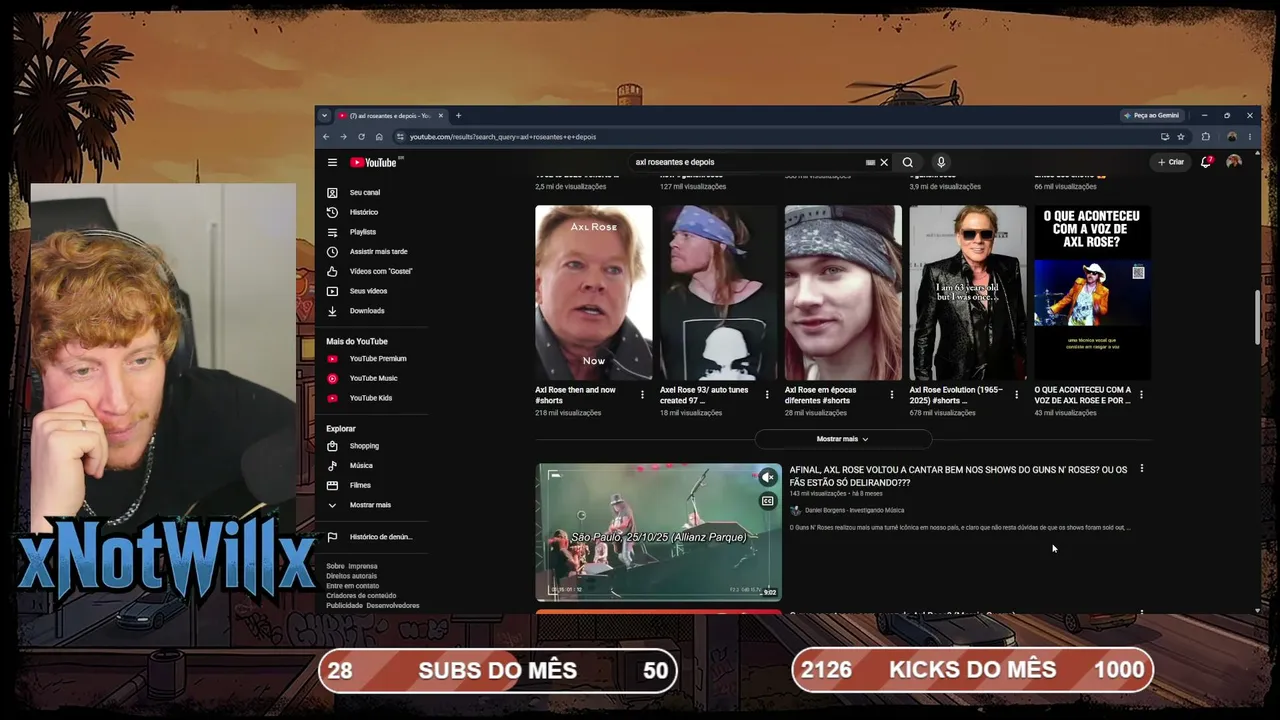Close the YouTube search tab
This screenshot has width=1280, height=720.
[440, 116]
